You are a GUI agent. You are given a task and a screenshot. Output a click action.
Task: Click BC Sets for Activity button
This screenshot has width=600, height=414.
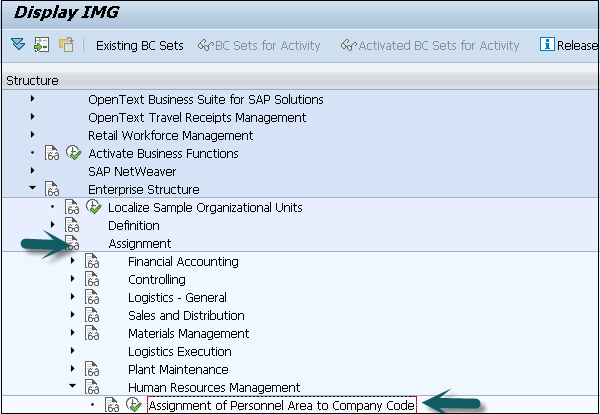(x=259, y=45)
